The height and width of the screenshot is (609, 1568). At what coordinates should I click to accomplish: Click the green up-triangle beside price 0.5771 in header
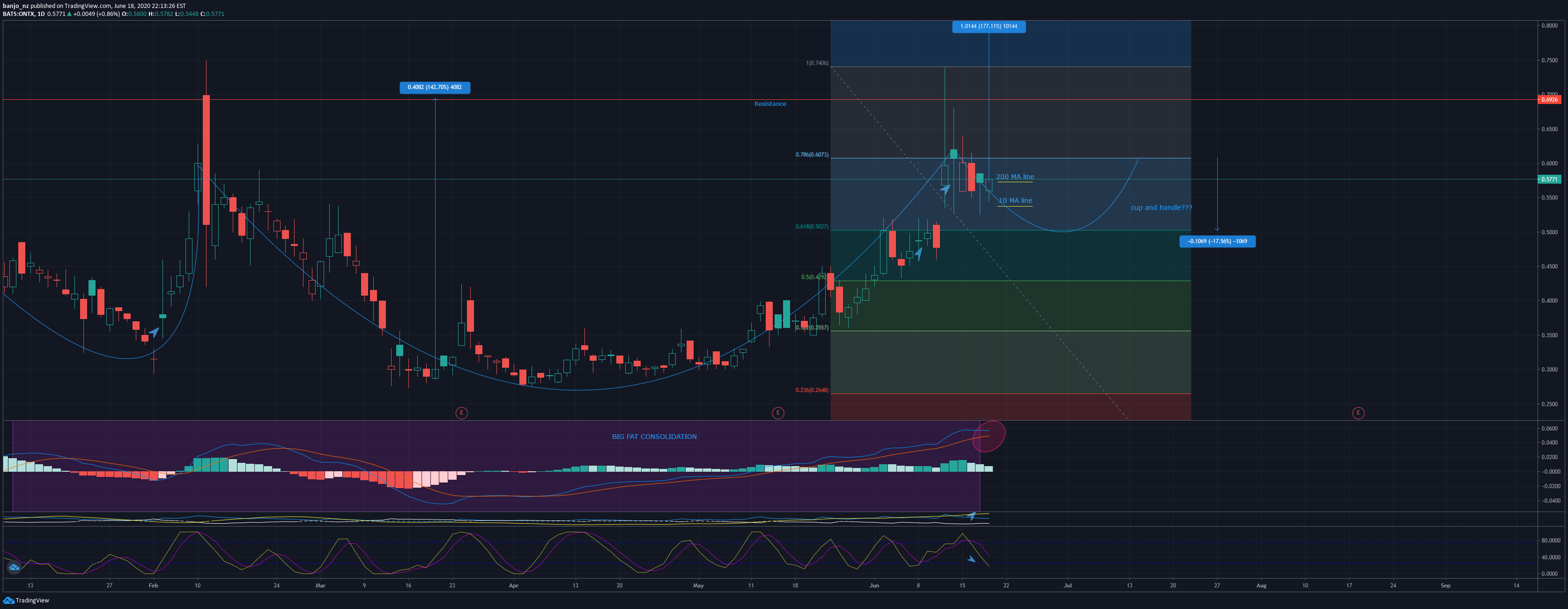[x=69, y=14]
